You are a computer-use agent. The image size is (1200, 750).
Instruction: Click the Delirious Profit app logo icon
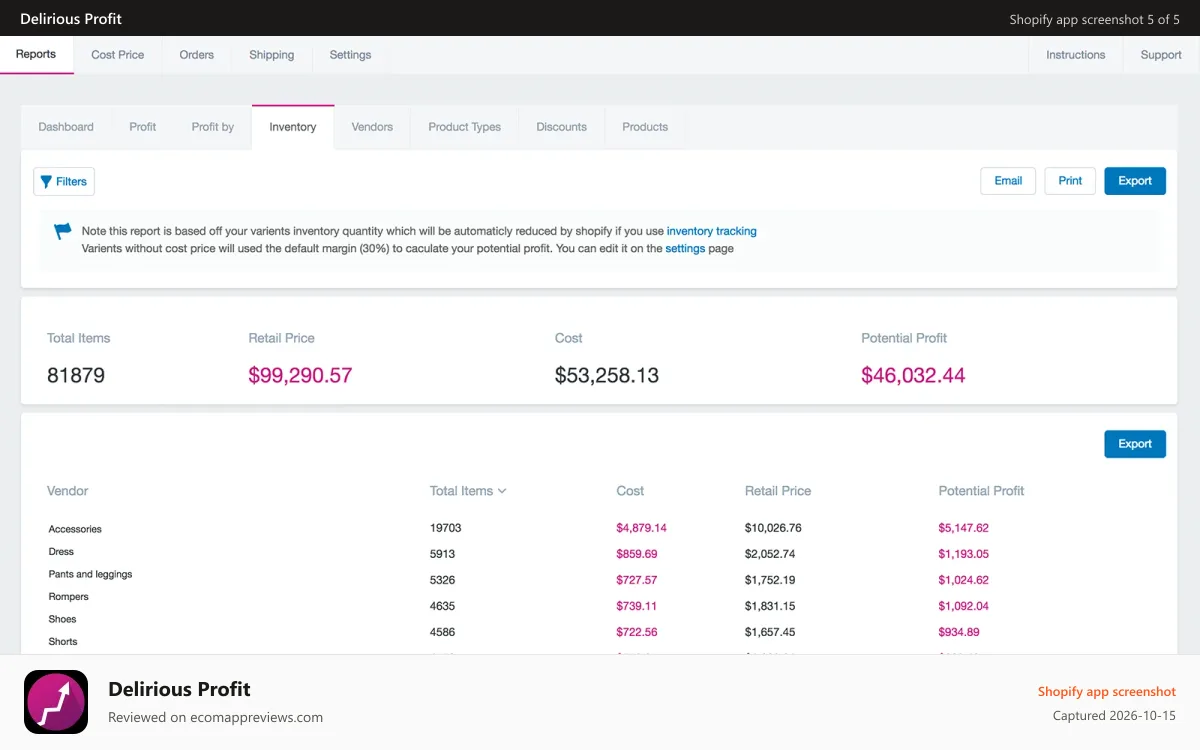click(56, 702)
